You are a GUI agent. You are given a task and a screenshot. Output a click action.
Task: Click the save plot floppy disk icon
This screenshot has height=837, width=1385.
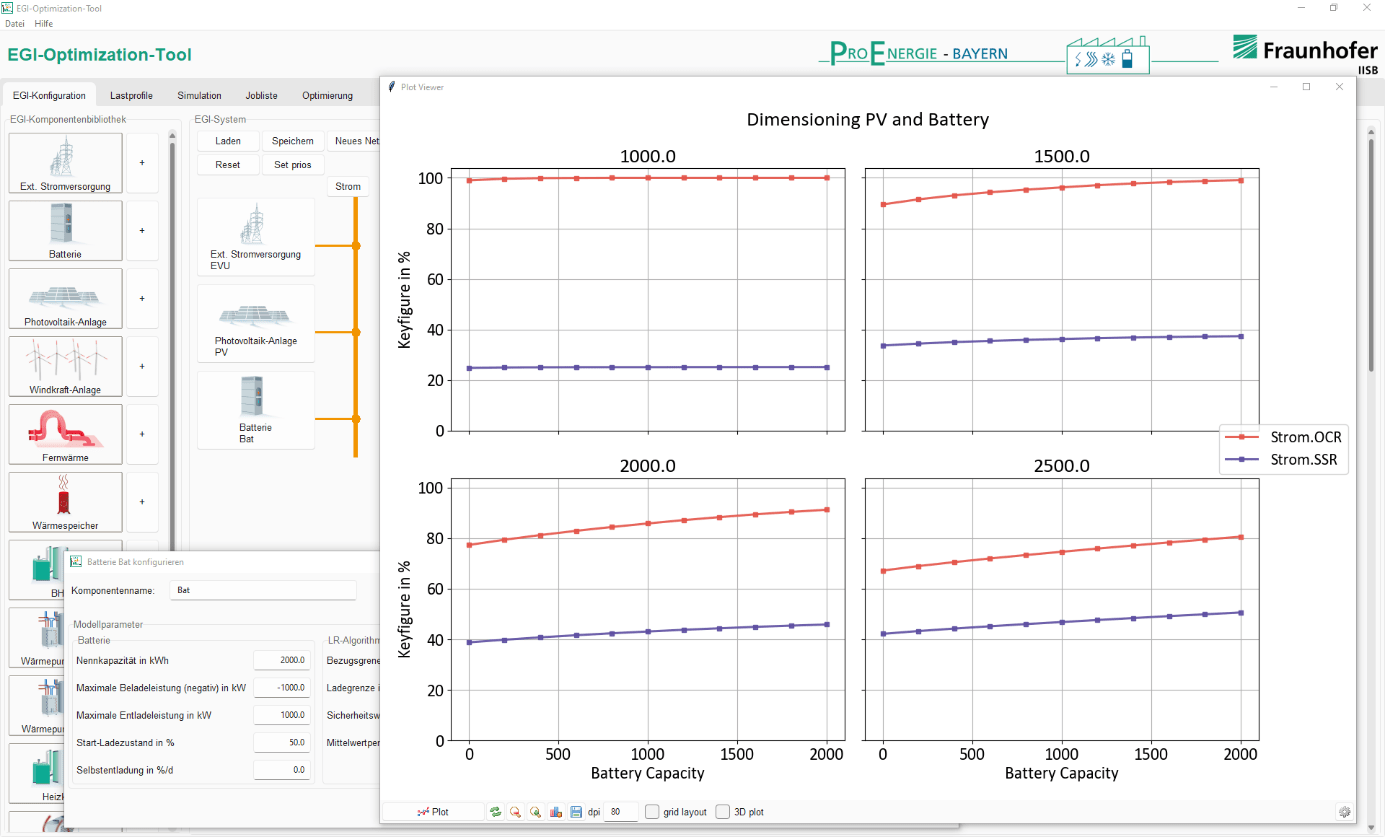(576, 812)
